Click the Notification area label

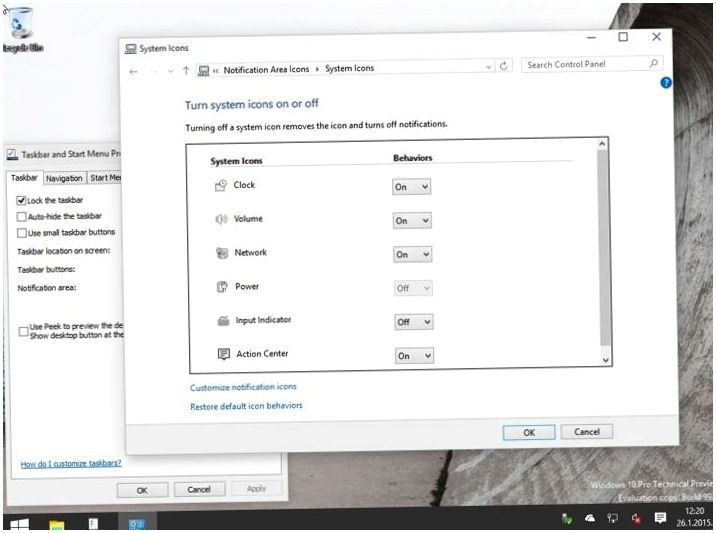(47, 288)
